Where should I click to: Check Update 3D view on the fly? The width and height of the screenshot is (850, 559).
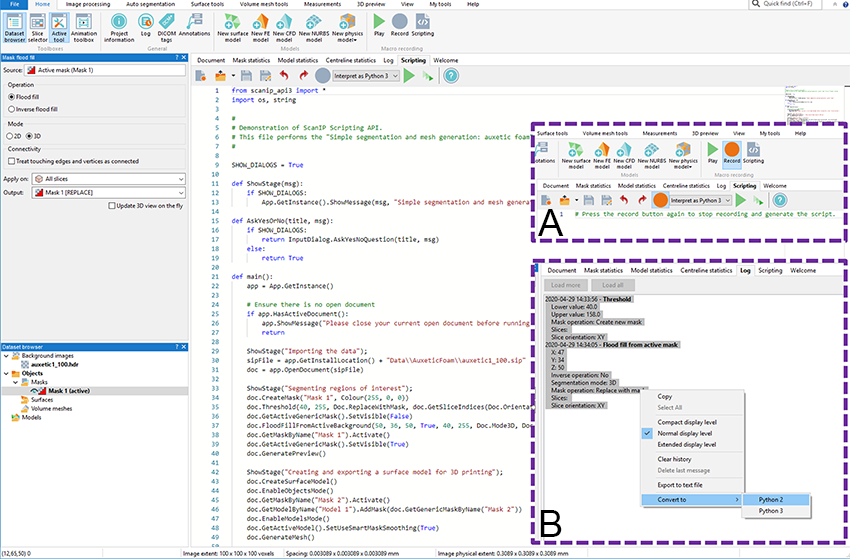click(x=110, y=205)
